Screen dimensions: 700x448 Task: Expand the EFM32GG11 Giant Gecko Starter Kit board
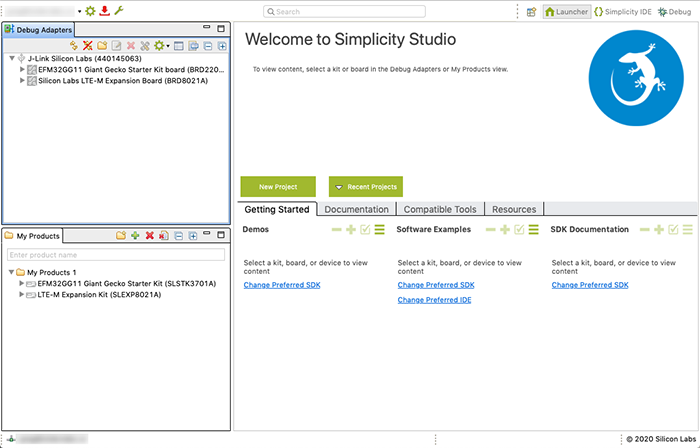click(23, 69)
